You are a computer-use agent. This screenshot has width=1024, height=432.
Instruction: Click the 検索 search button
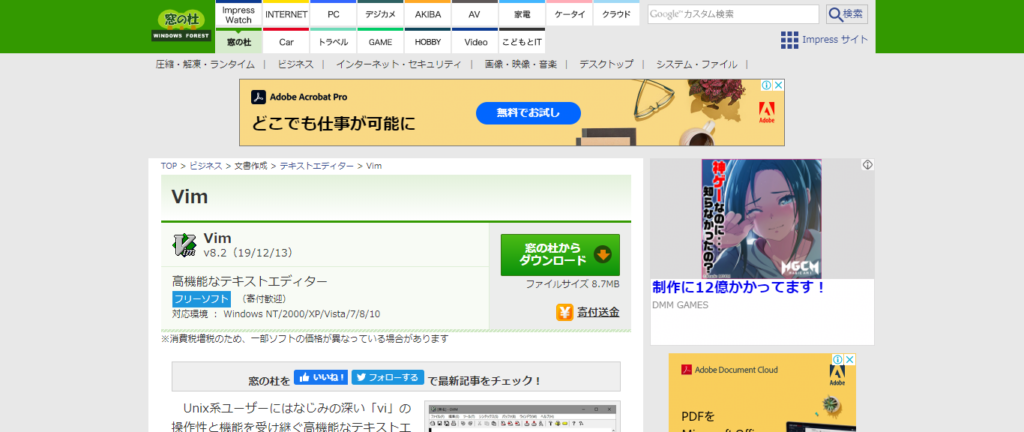[x=847, y=14]
